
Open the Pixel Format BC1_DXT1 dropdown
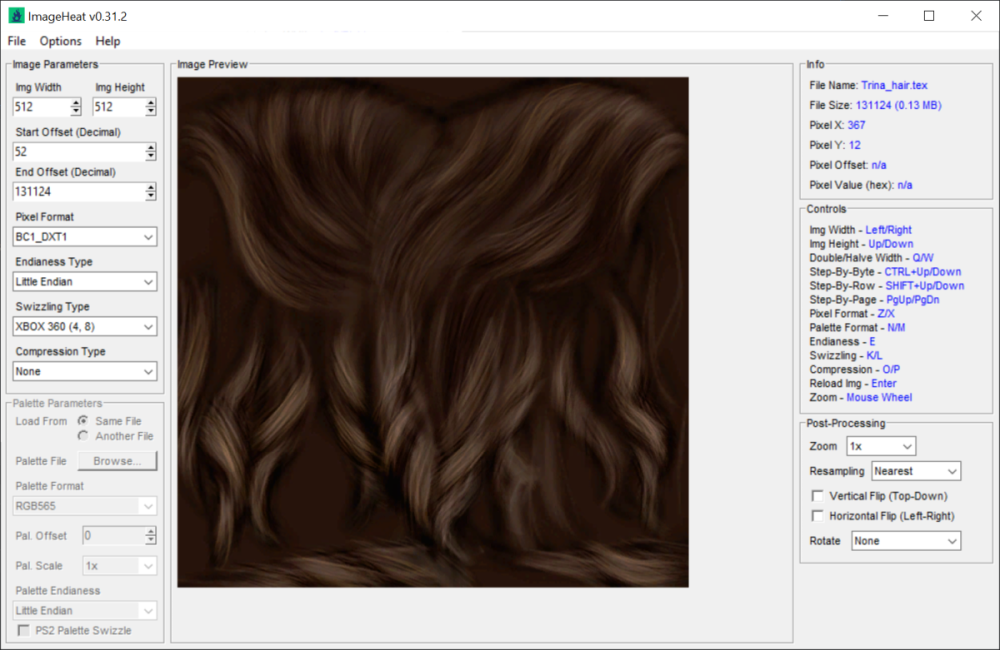(x=85, y=237)
